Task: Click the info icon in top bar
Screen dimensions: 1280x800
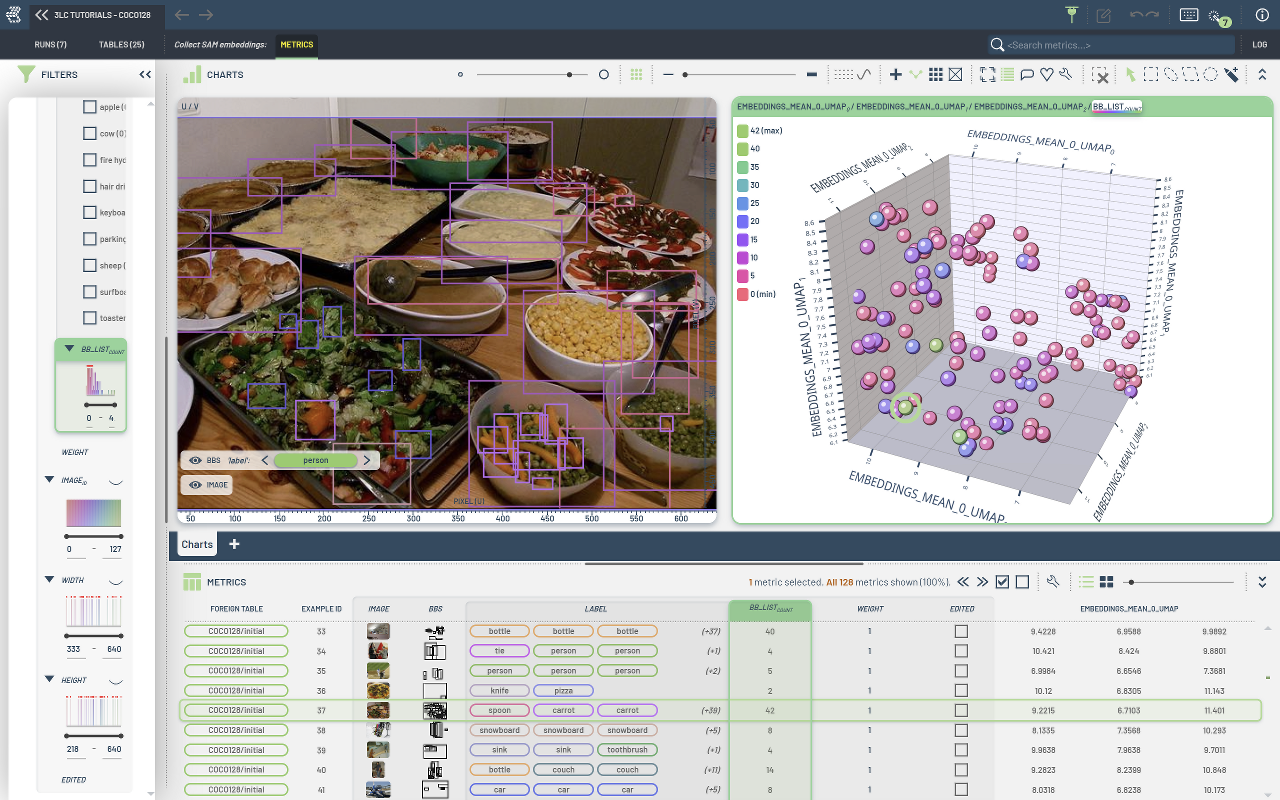Action: tap(1261, 15)
